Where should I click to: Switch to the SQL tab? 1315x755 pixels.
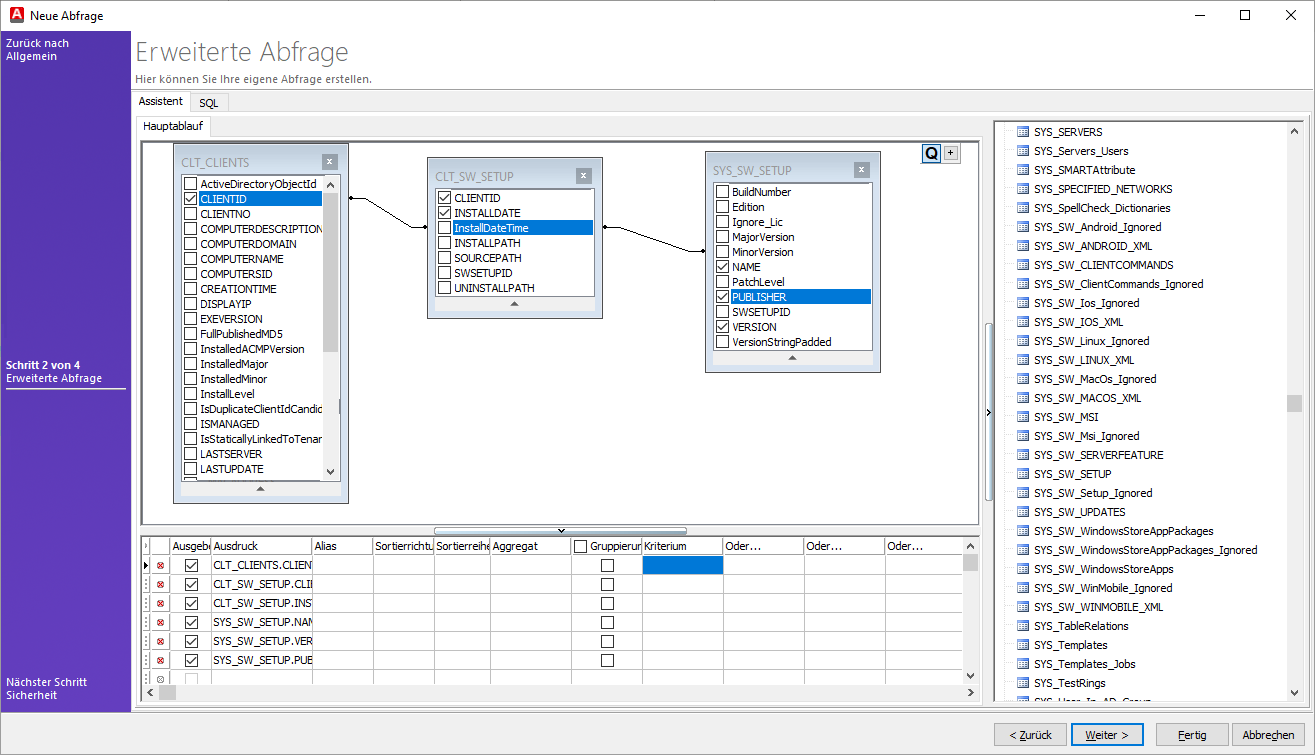pos(208,103)
